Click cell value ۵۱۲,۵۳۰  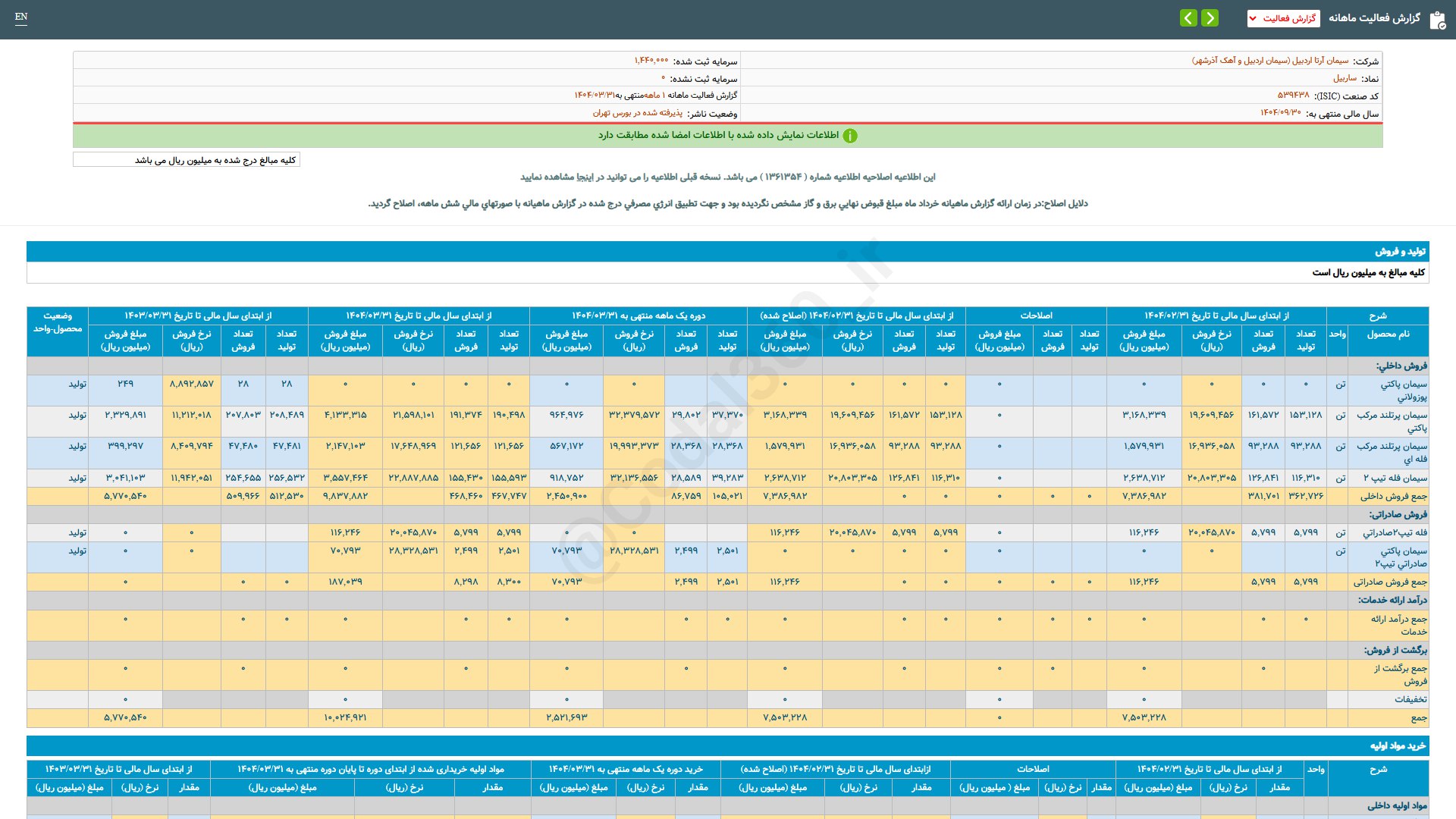[287, 496]
